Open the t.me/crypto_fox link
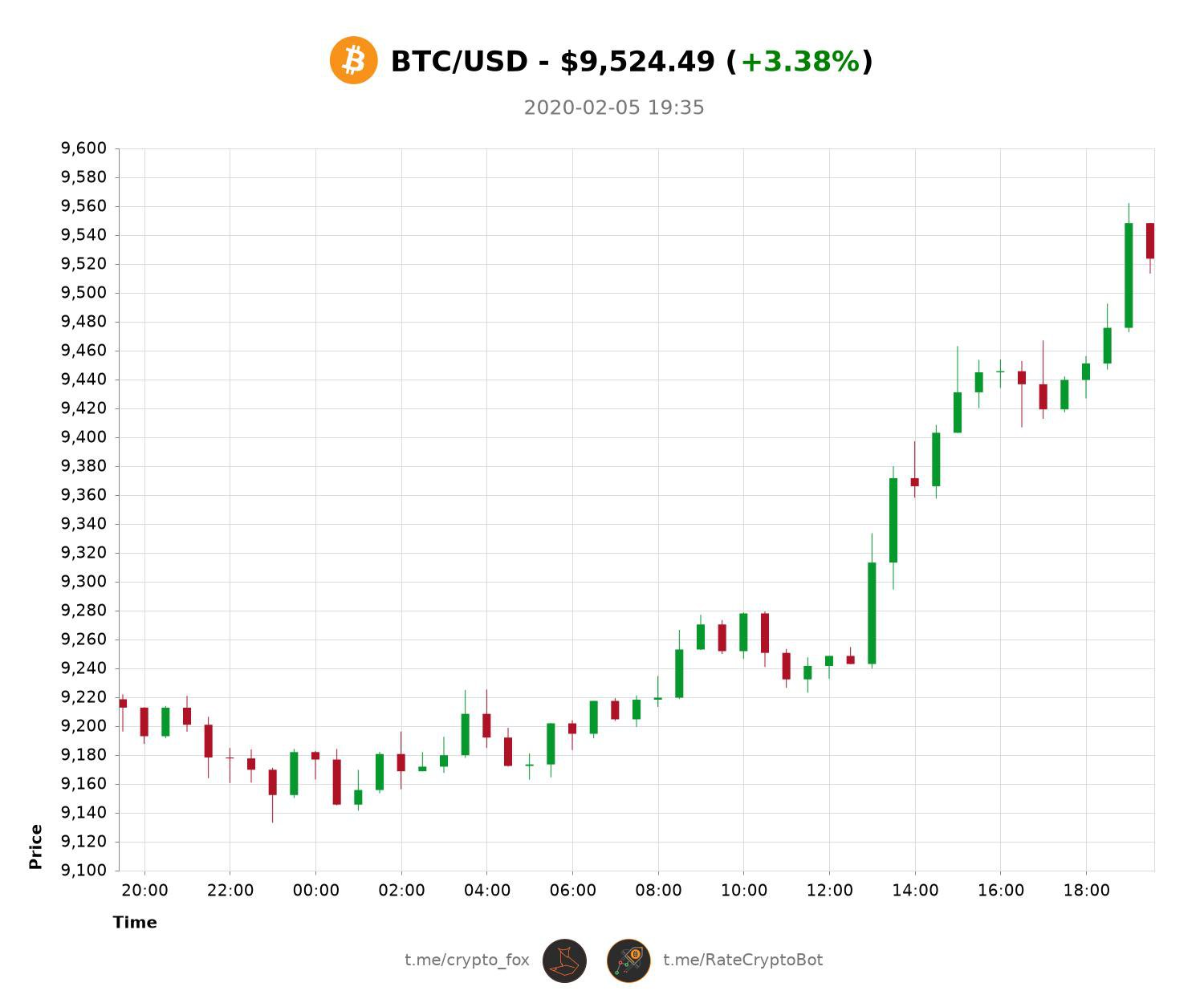Image resolution: width=1204 pixels, height=1003 pixels. coord(466,960)
